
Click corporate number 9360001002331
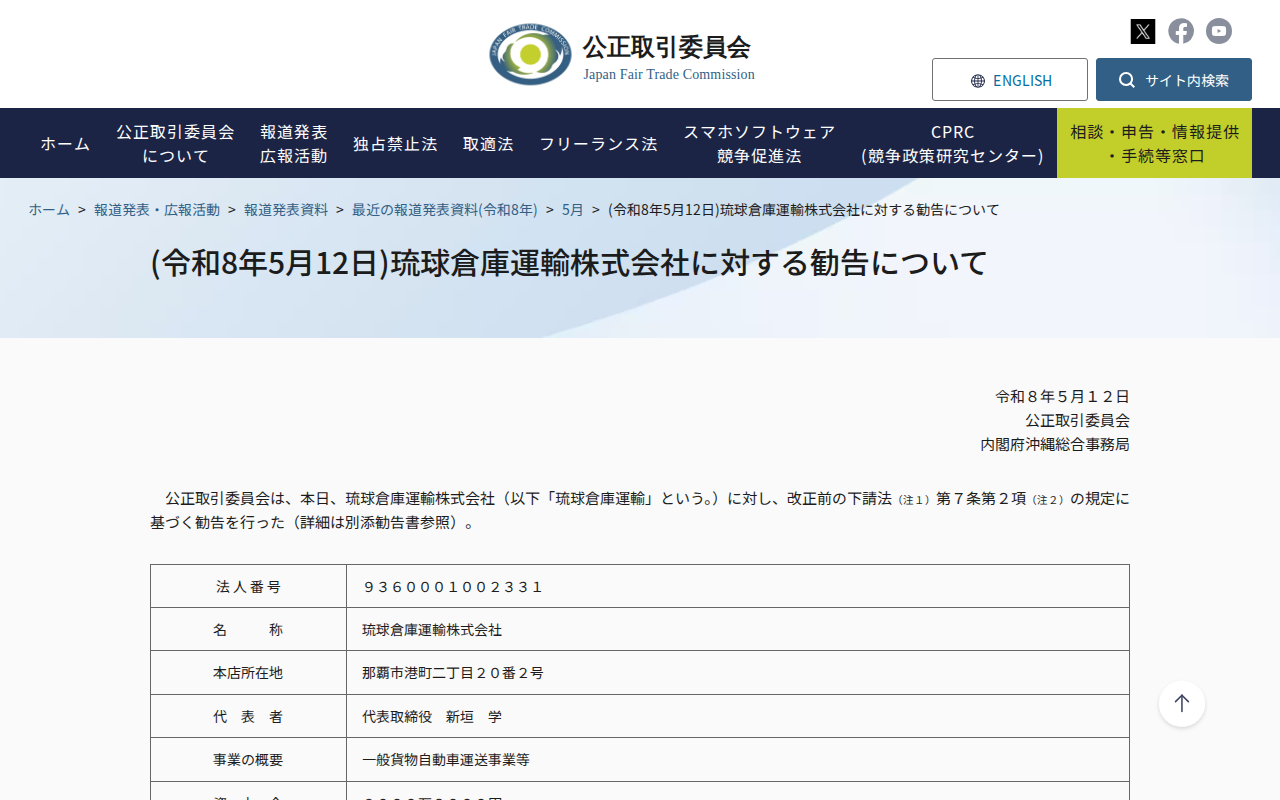coord(453,587)
